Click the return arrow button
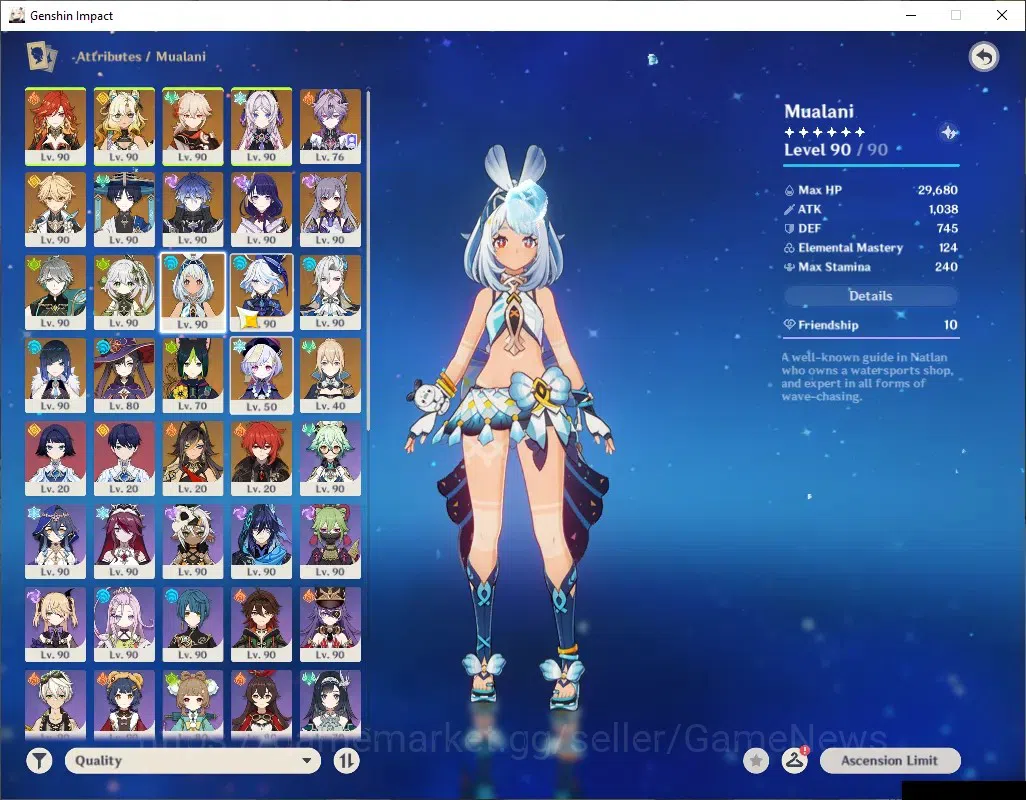The image size is (1026, 800). coord(983,57)
